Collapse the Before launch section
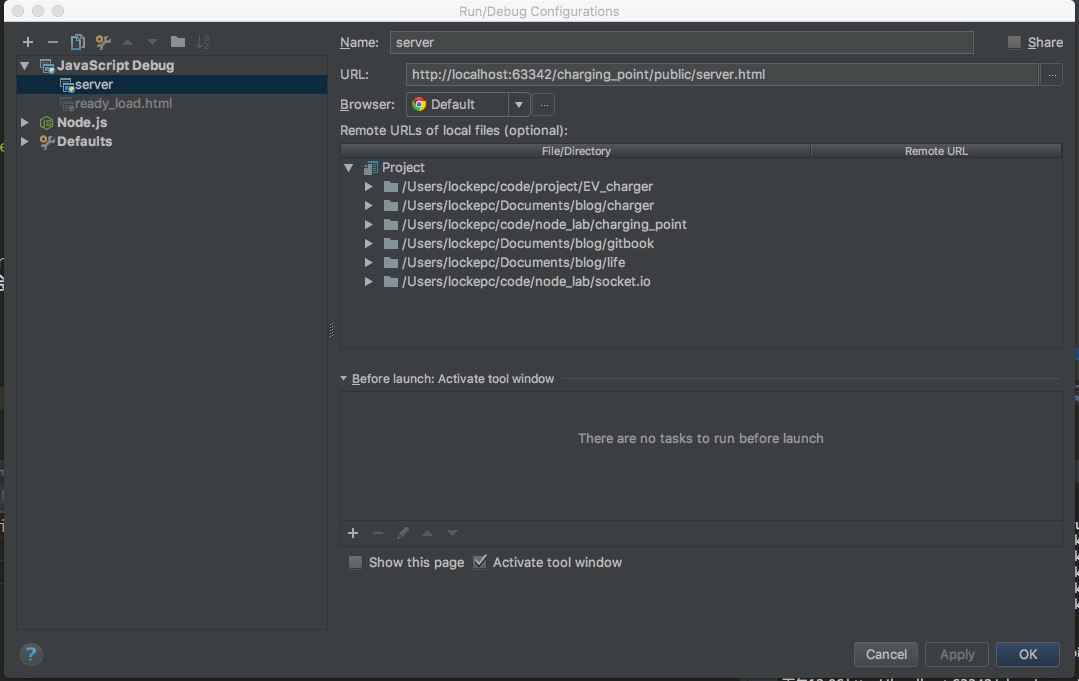This screenshot has width=1079, height=681. coord(344,379)
